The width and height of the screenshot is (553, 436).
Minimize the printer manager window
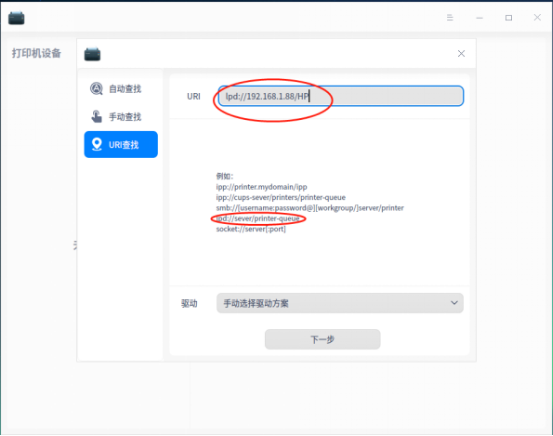(x=479, y=18)
